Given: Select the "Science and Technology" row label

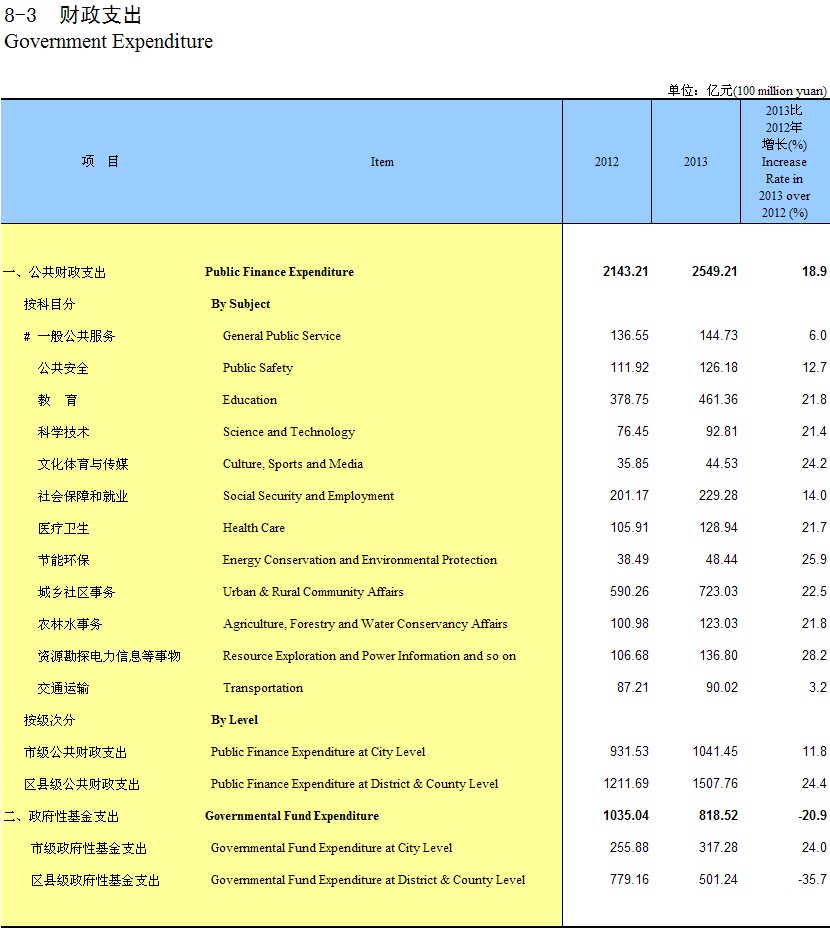Looking at the screenshot, I should coord(288,432).
